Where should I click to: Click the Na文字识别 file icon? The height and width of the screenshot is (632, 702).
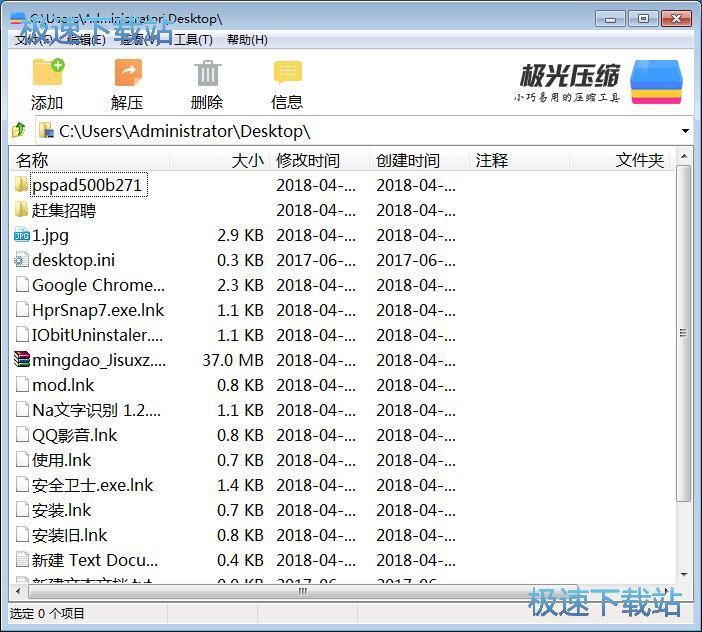point(22,410)
